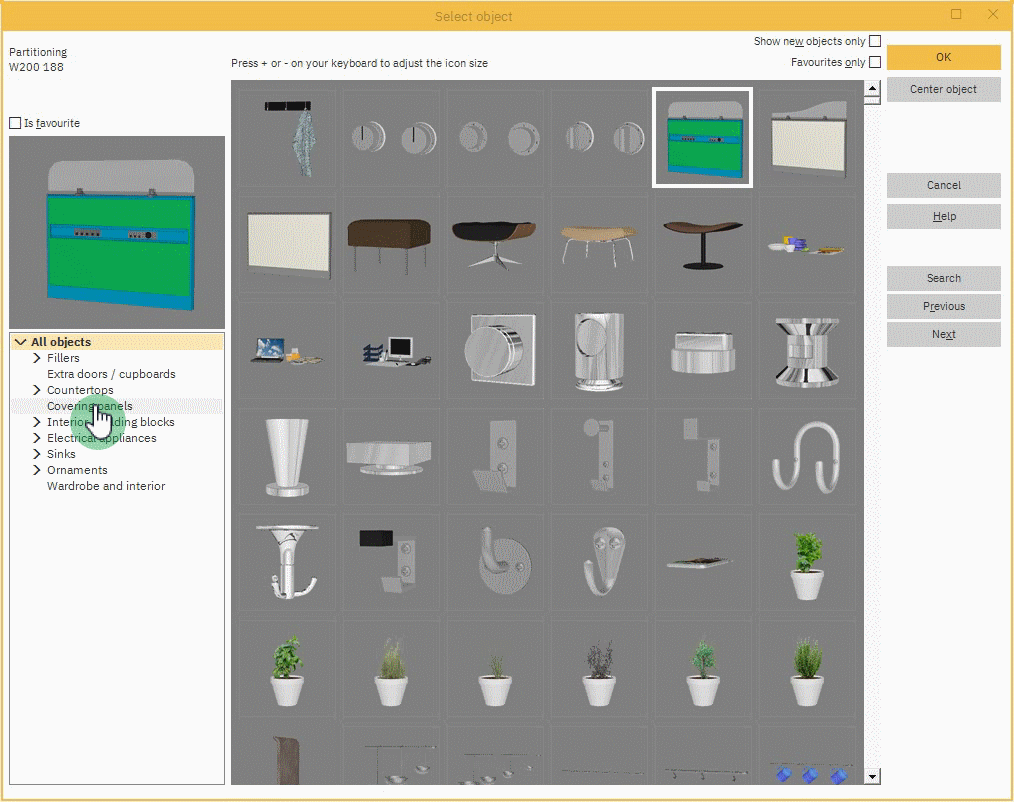Screen dimensions: 1014x802
Task: Select the hanging towel rack object
Action: [289, 137]
